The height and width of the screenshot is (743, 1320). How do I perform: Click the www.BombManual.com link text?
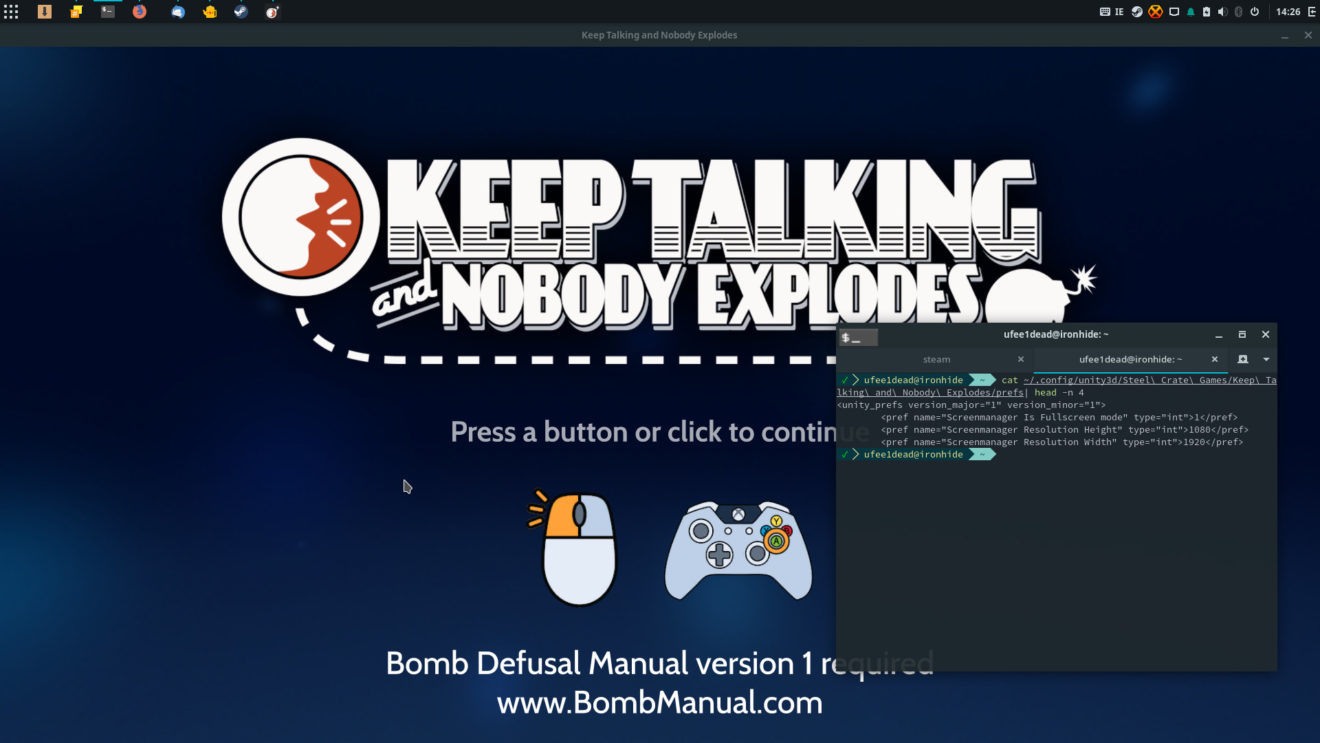point(659,703)
